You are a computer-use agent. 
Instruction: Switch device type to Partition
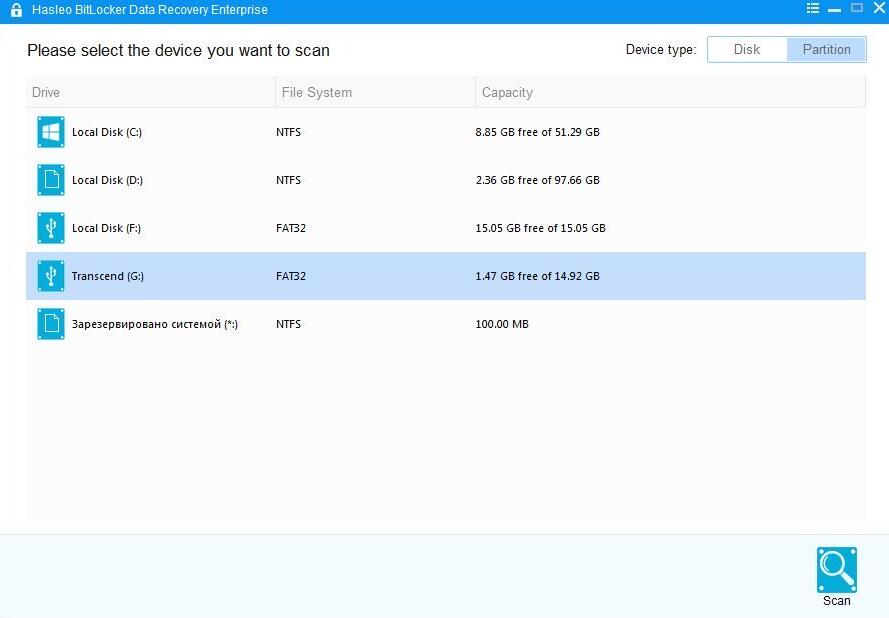click(x=827, y=50)
